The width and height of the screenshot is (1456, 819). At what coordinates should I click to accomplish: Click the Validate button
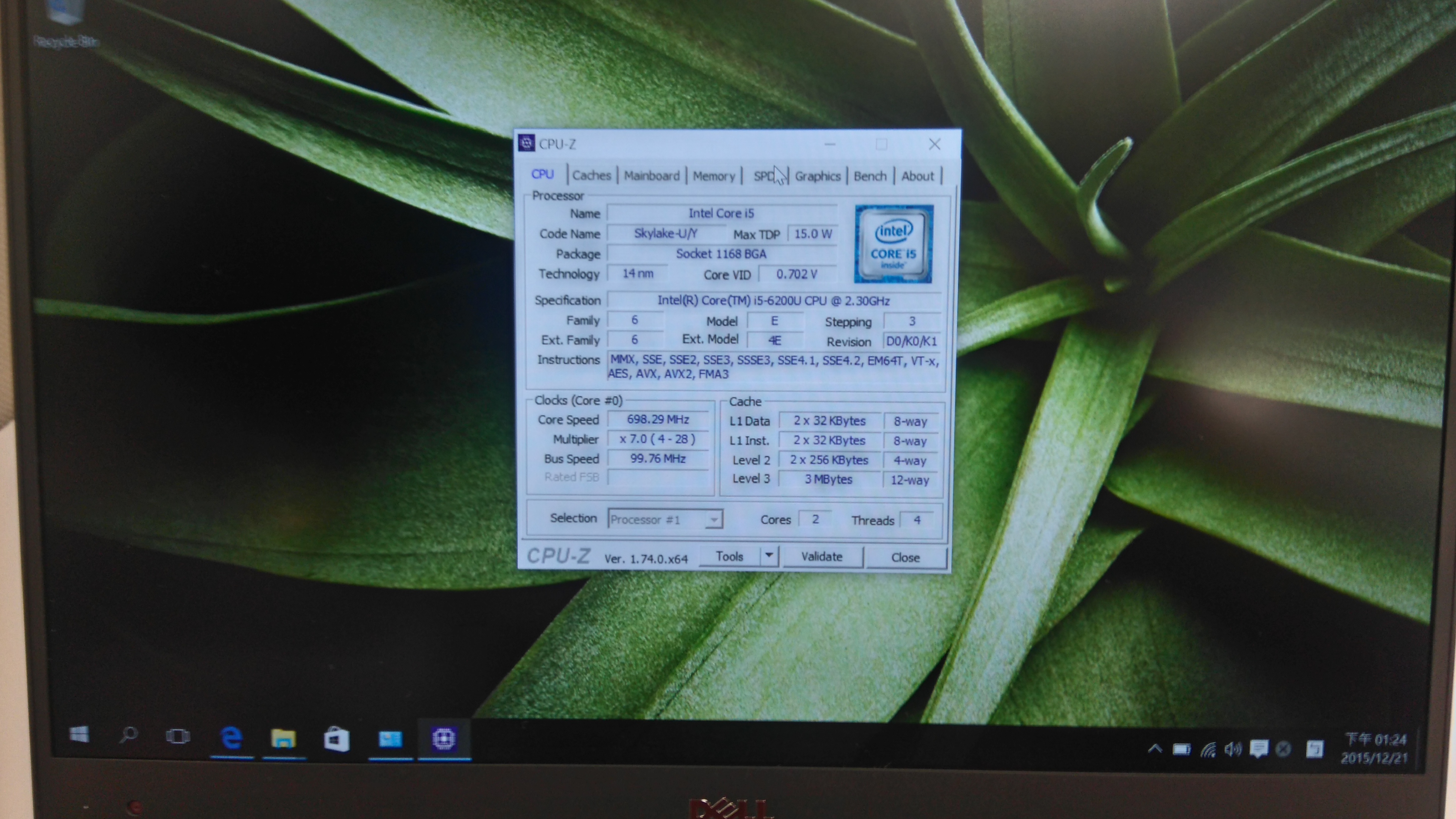coord(822,557)
